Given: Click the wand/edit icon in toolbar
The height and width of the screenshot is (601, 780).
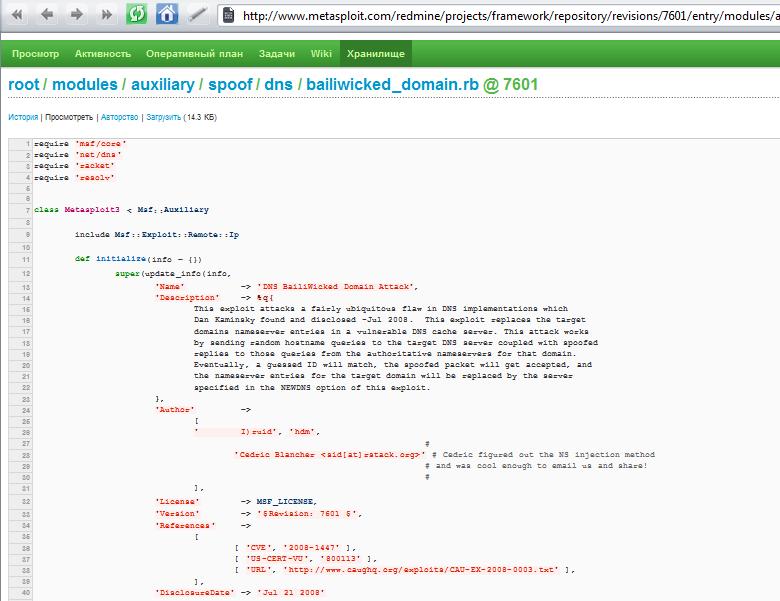Looking at the screenshot, I should click(197, 14).
